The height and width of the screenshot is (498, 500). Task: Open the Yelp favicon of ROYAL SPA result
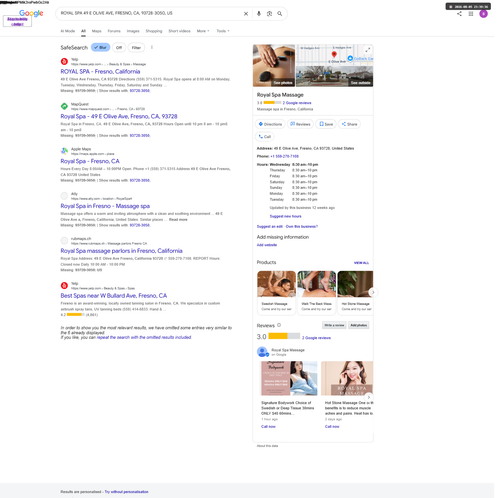(64, 61)
